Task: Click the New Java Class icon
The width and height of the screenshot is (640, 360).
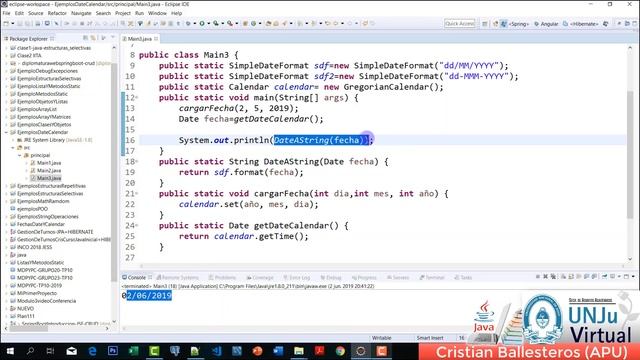Action: coord(253,24)
